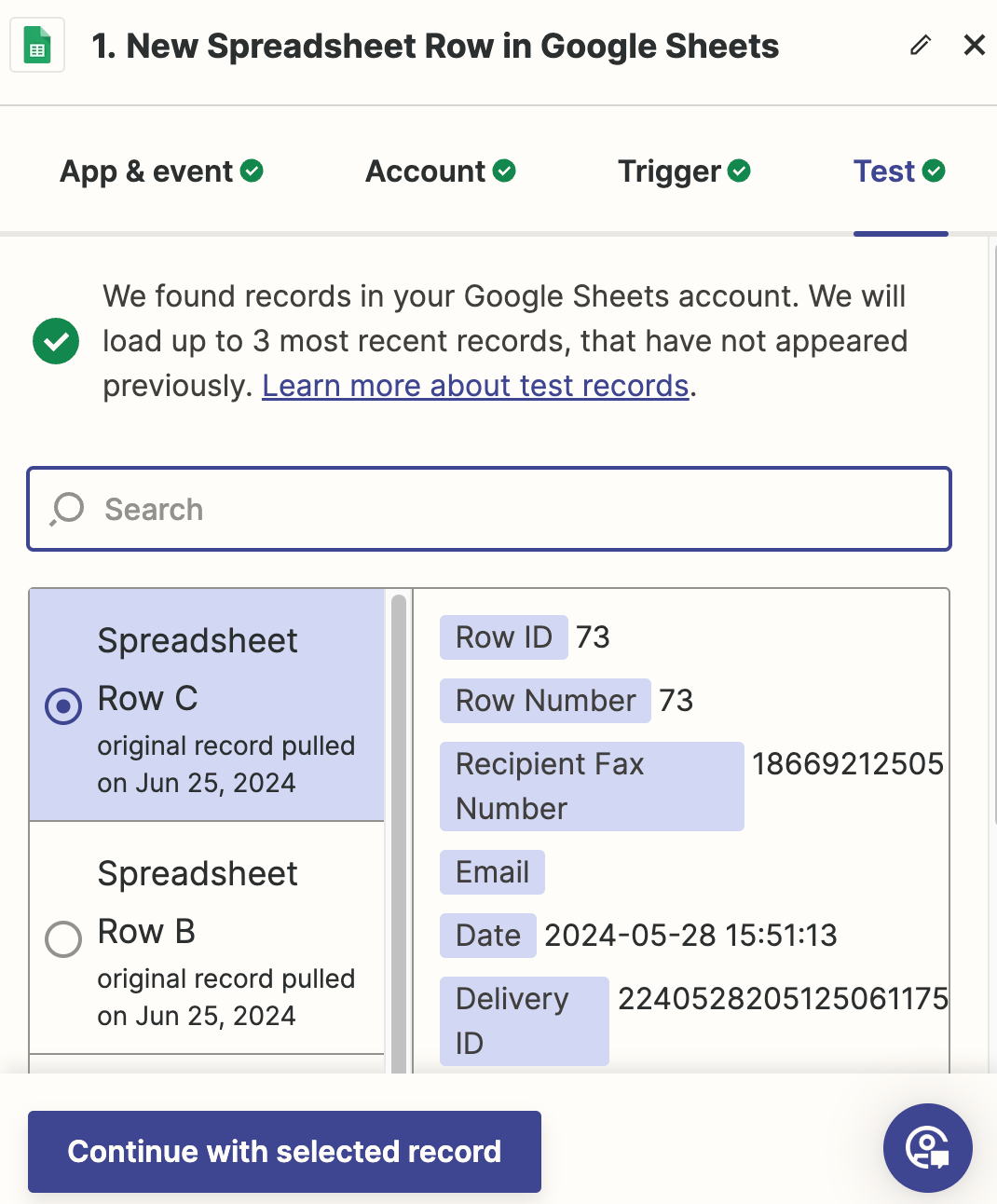997x1204 pixels.
Task: Click the search magnifier icon
Action: pos(67,510)
